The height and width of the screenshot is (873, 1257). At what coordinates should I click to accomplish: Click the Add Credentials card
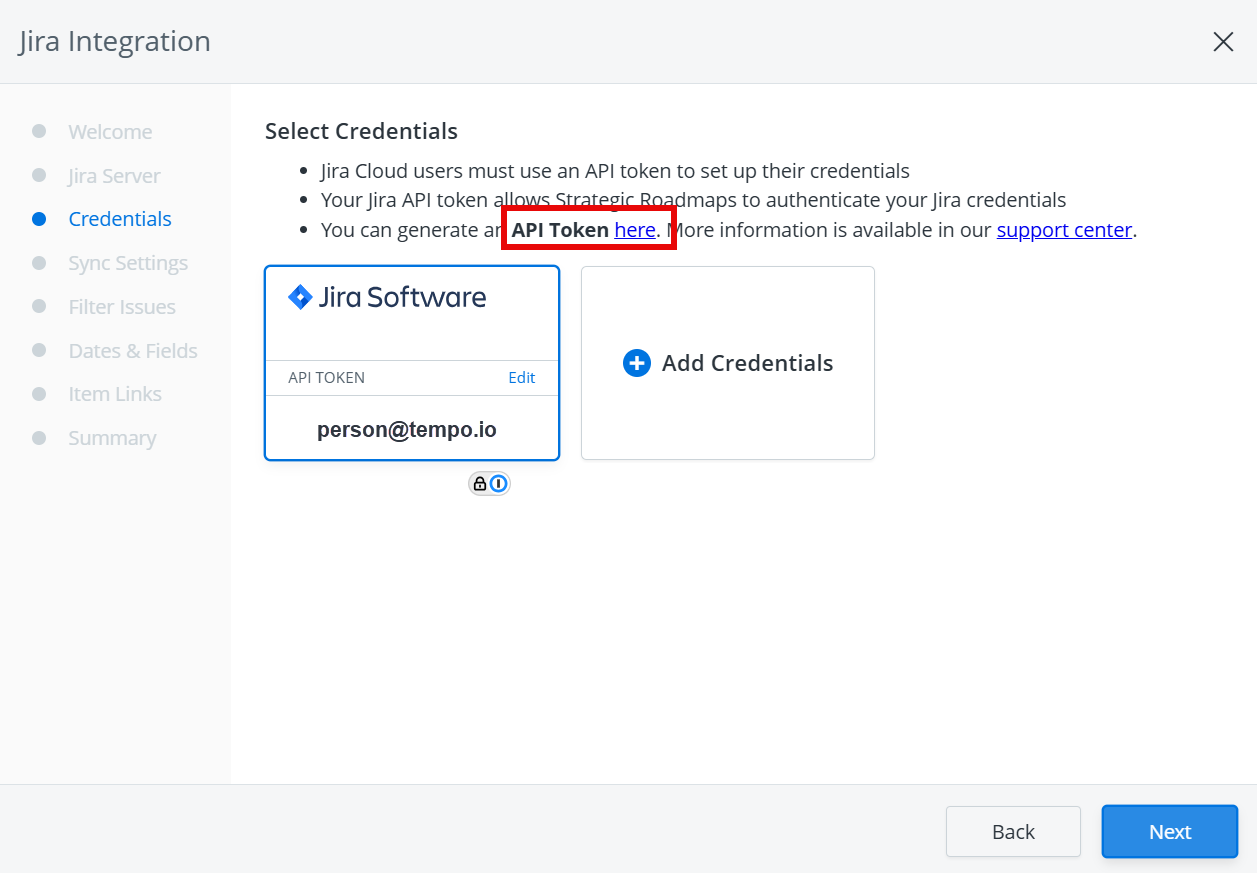(727, 363)
